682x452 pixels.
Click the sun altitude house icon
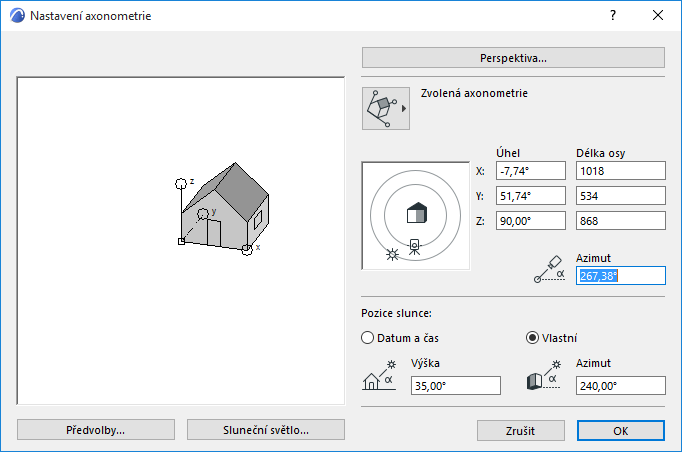click(379, 375)
